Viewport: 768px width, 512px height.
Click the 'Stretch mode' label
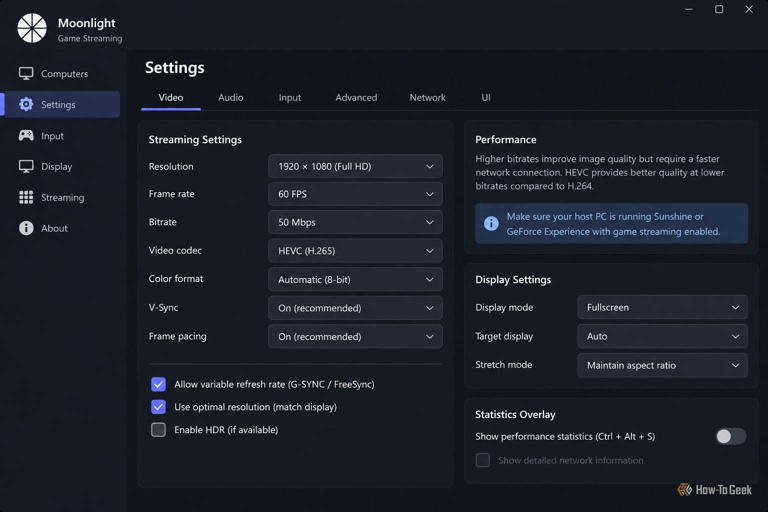point(504,365)
